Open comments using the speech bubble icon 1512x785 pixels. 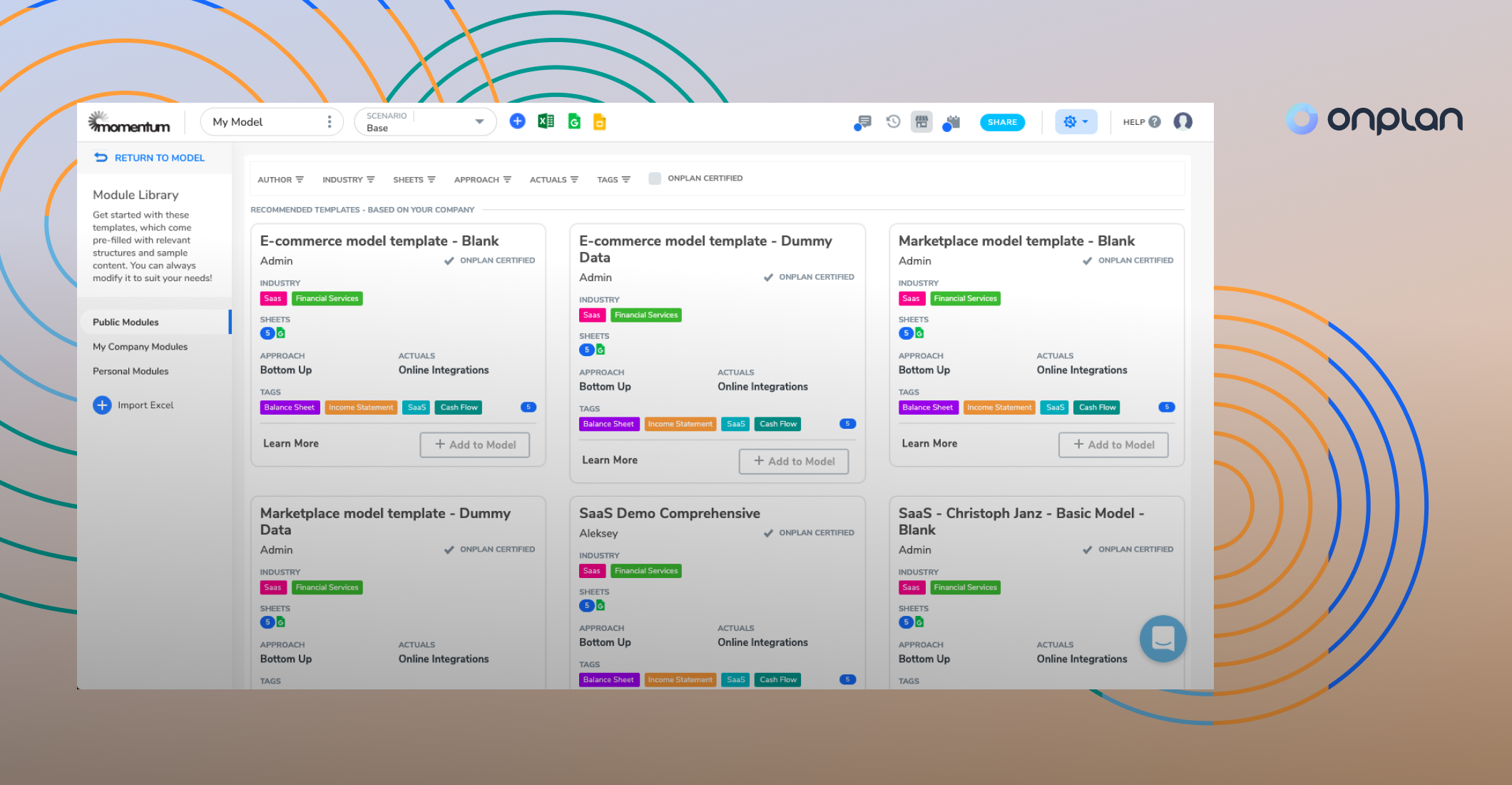tap(863, 121)
